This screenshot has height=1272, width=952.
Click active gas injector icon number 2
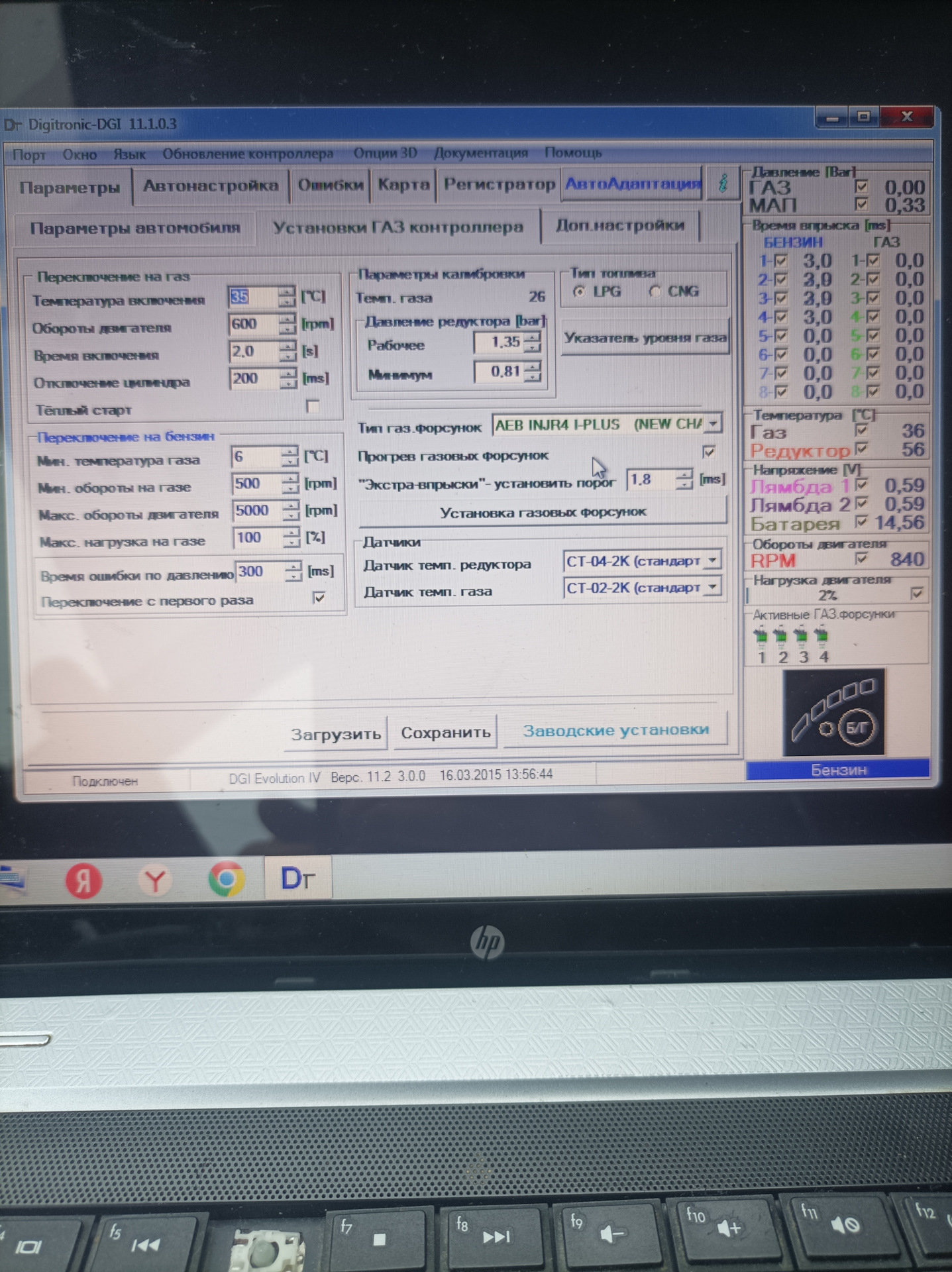[782, 637]
